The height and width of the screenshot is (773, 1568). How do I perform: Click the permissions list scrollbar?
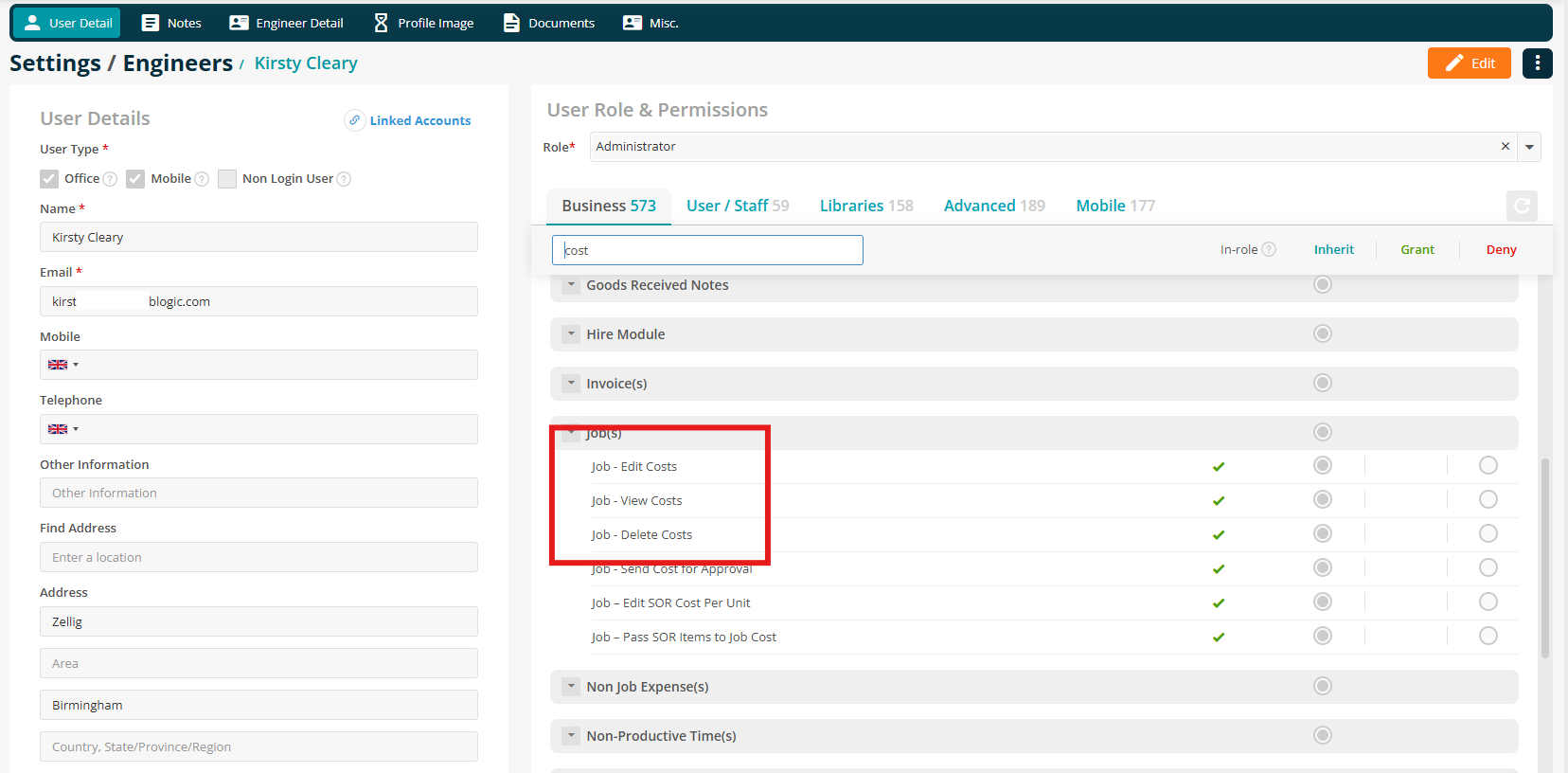click(1545, 558)
